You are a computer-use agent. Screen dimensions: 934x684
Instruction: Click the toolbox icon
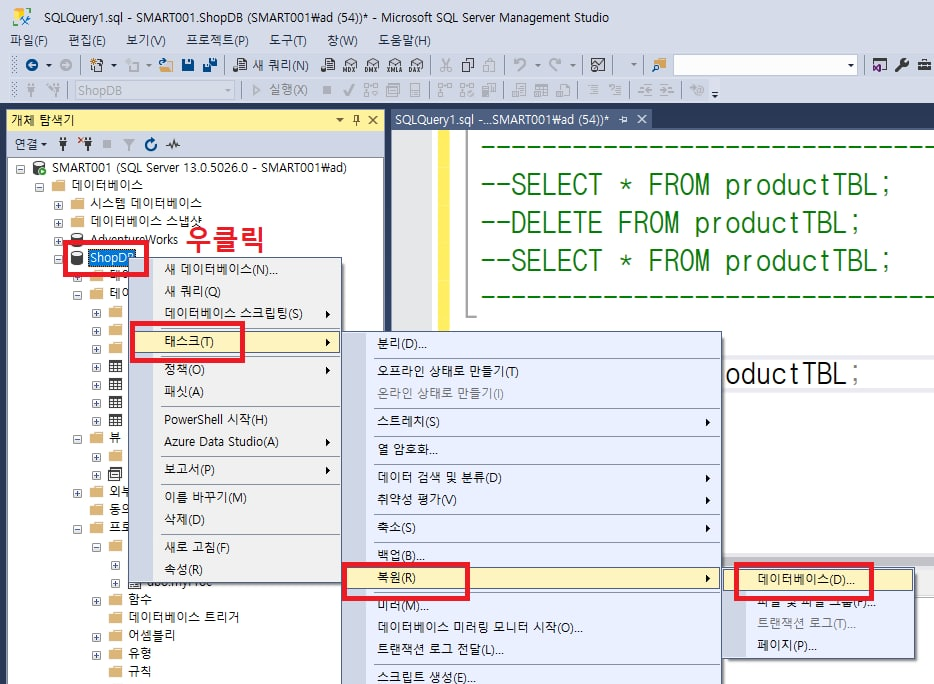click(924, 65)
